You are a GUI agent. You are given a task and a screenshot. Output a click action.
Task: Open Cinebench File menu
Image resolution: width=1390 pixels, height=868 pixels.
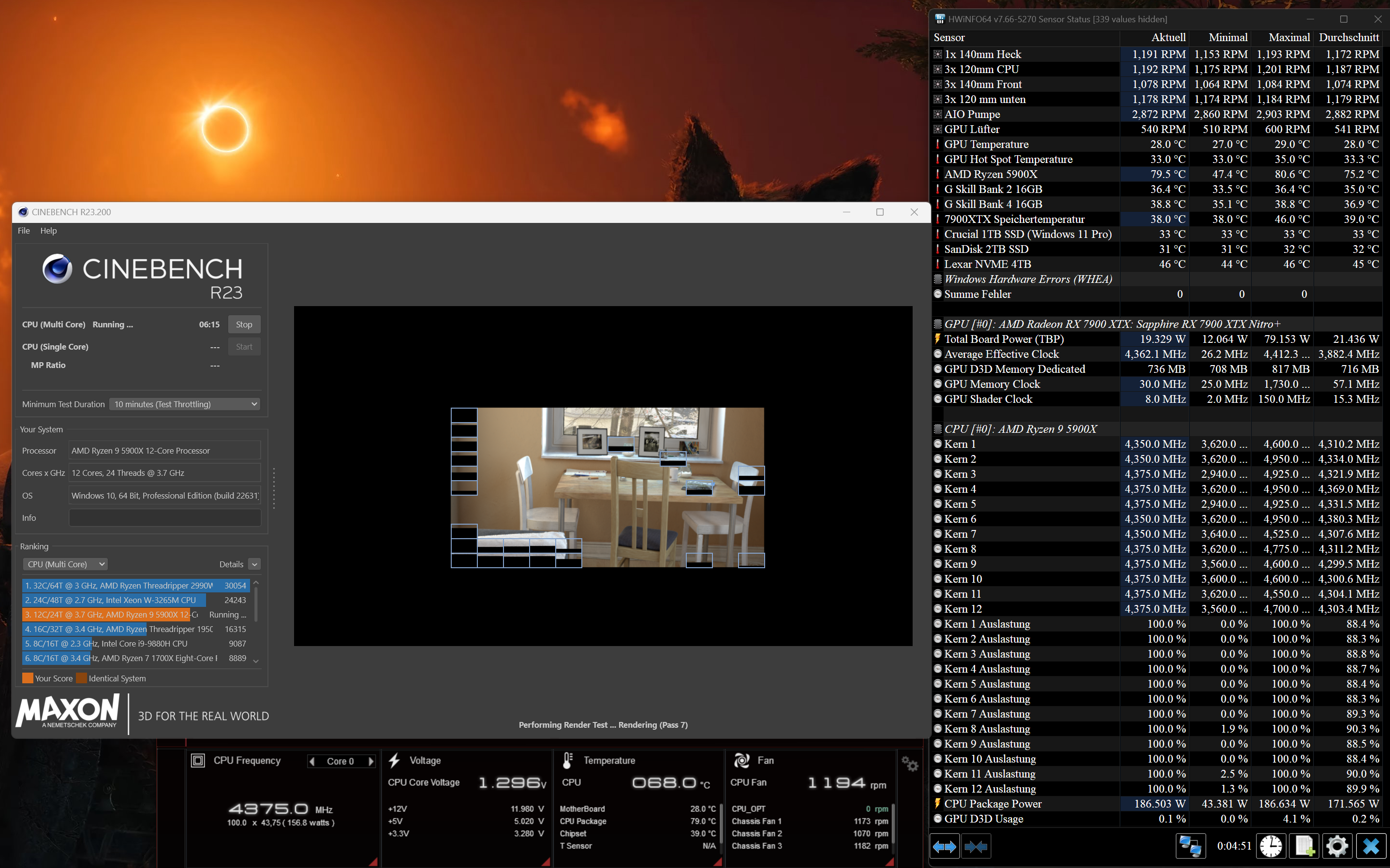pos(24,231)
